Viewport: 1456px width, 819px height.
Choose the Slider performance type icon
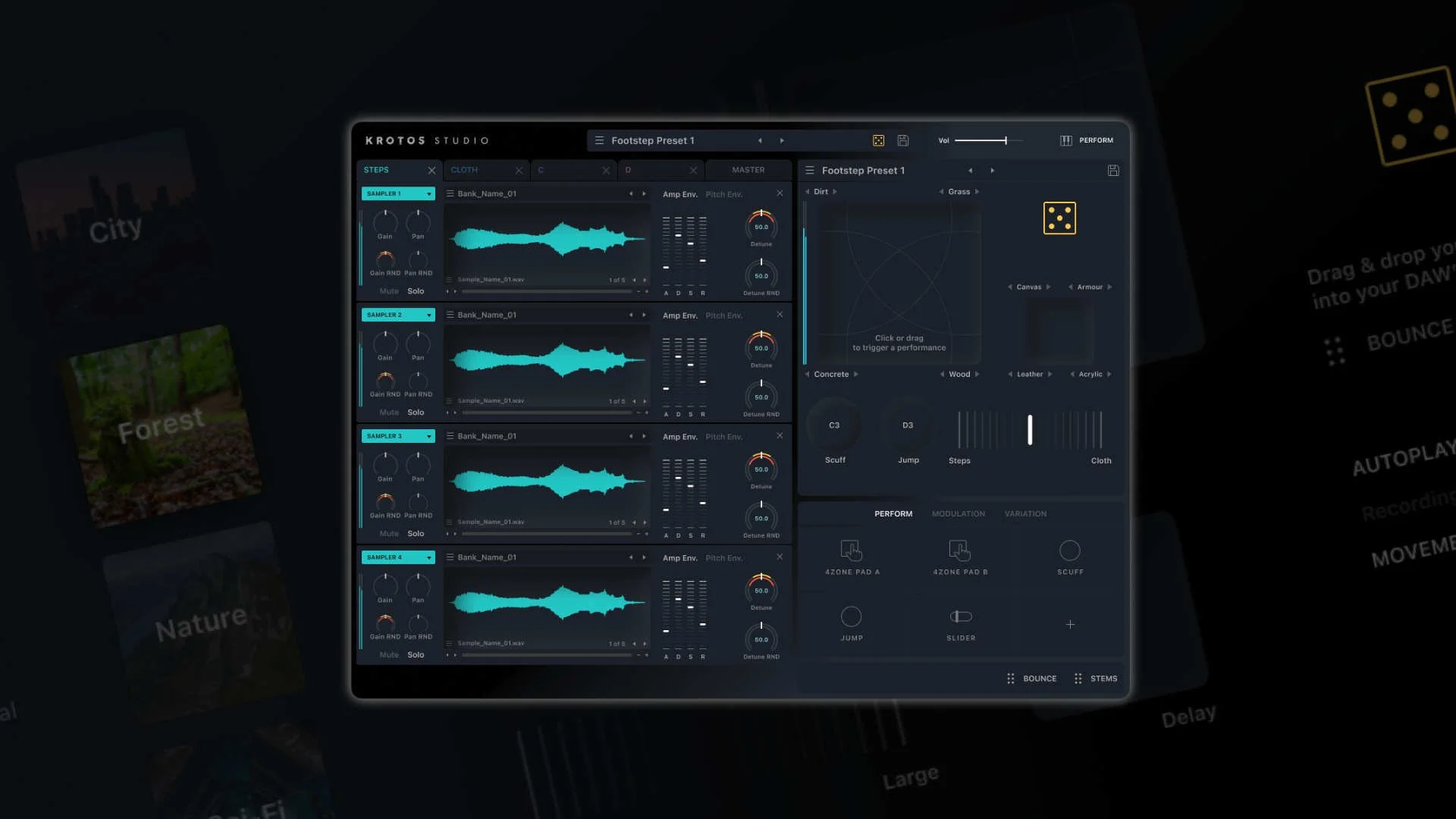[x=960, y=617]
